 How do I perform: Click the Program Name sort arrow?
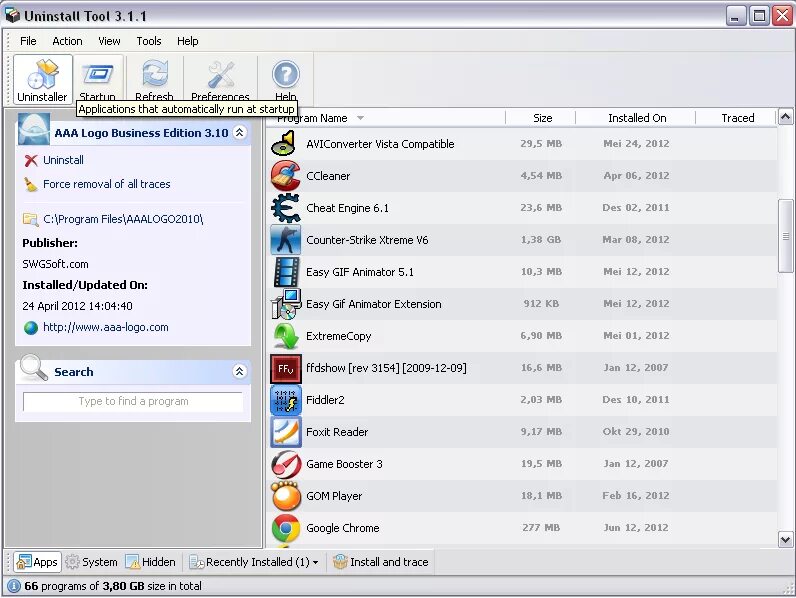[360, 118]
